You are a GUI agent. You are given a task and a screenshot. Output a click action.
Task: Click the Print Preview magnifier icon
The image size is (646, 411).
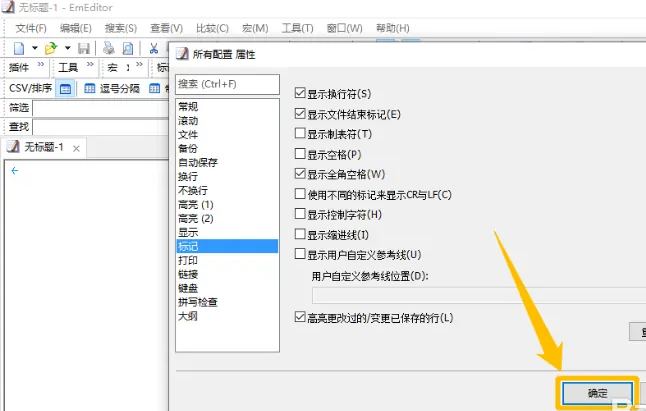[x=128, y=48]
